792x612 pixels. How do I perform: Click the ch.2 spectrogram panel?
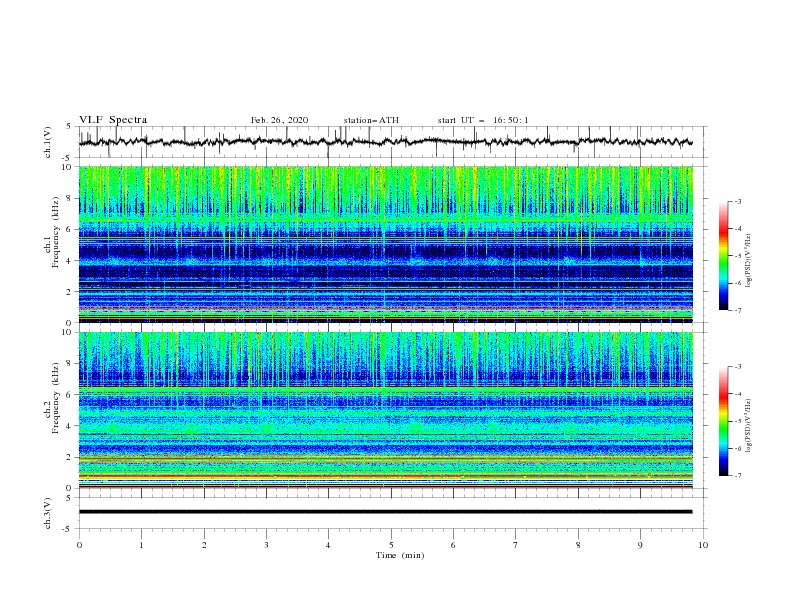(x=385, y=410)
